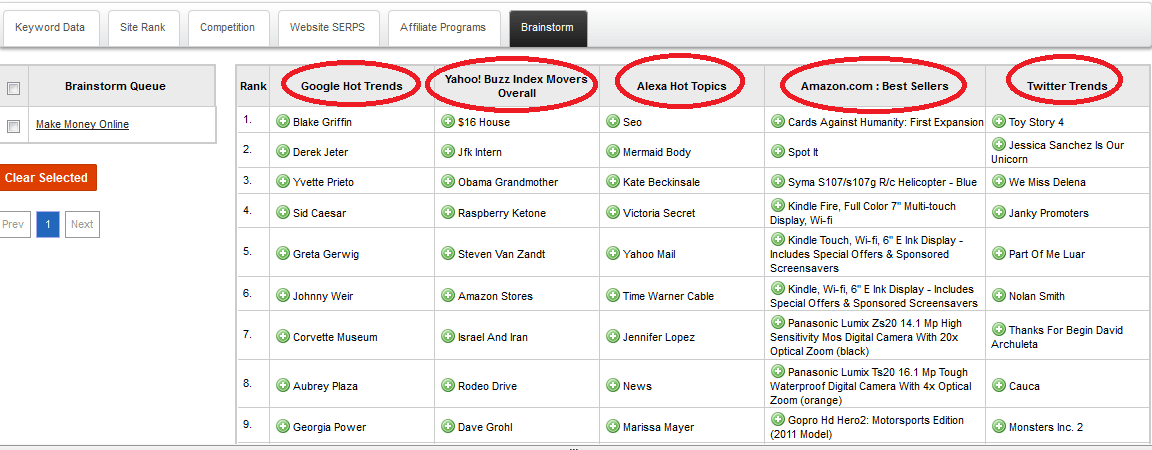The height and width of the screenshot is (450, 1152).
Task: Add Yvette Prieto via green plus icon
Action: 283,181
